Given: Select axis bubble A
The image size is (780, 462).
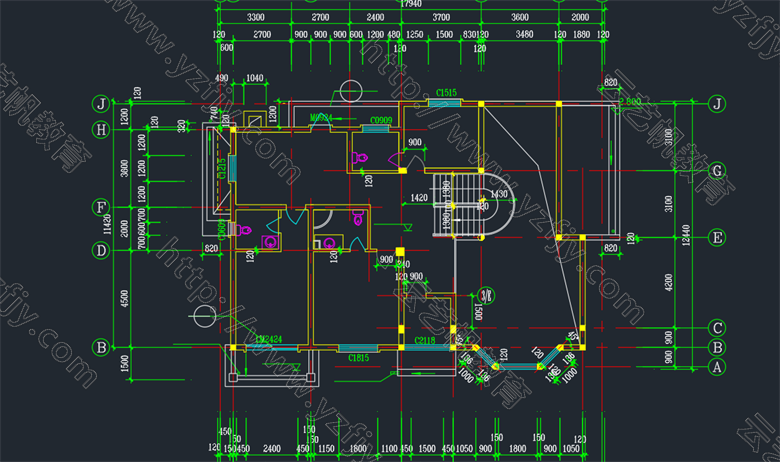Looking at the screenshot, I should pos(717,367).
